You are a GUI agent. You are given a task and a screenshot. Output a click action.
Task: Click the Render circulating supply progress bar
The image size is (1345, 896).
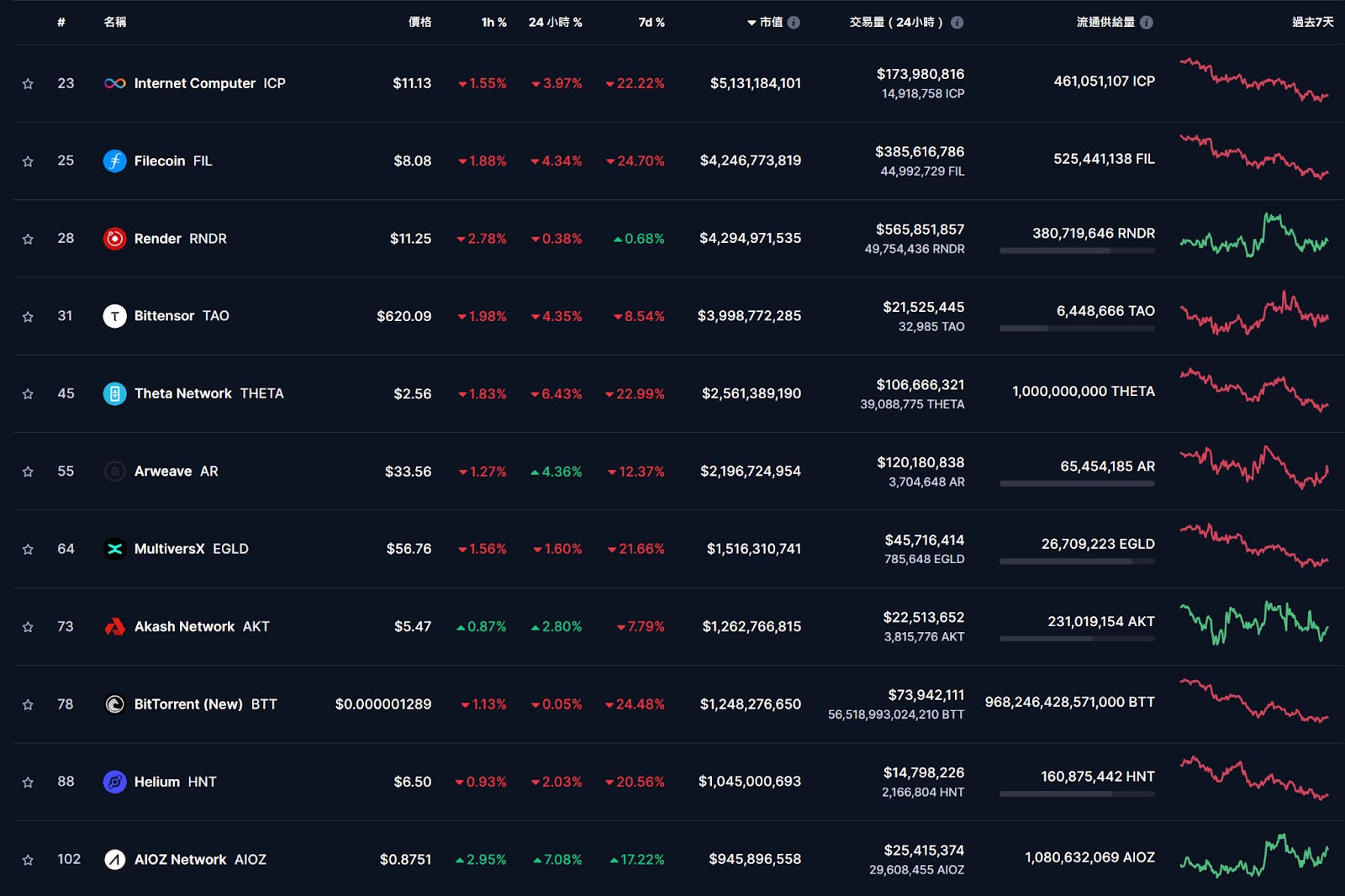(x=1077, y=250)
